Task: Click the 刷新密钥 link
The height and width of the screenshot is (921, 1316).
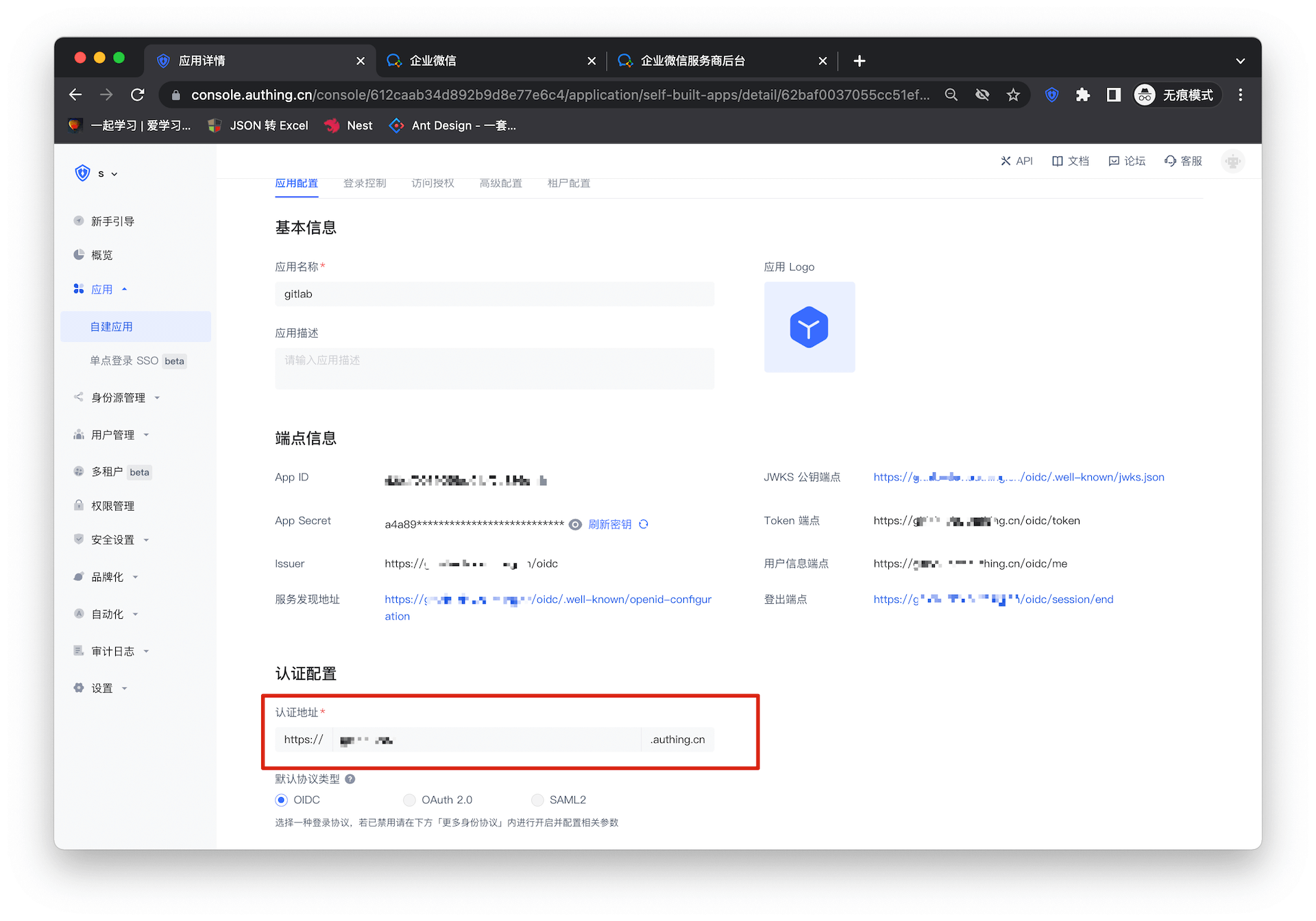Action: click(x=609, y=524)
